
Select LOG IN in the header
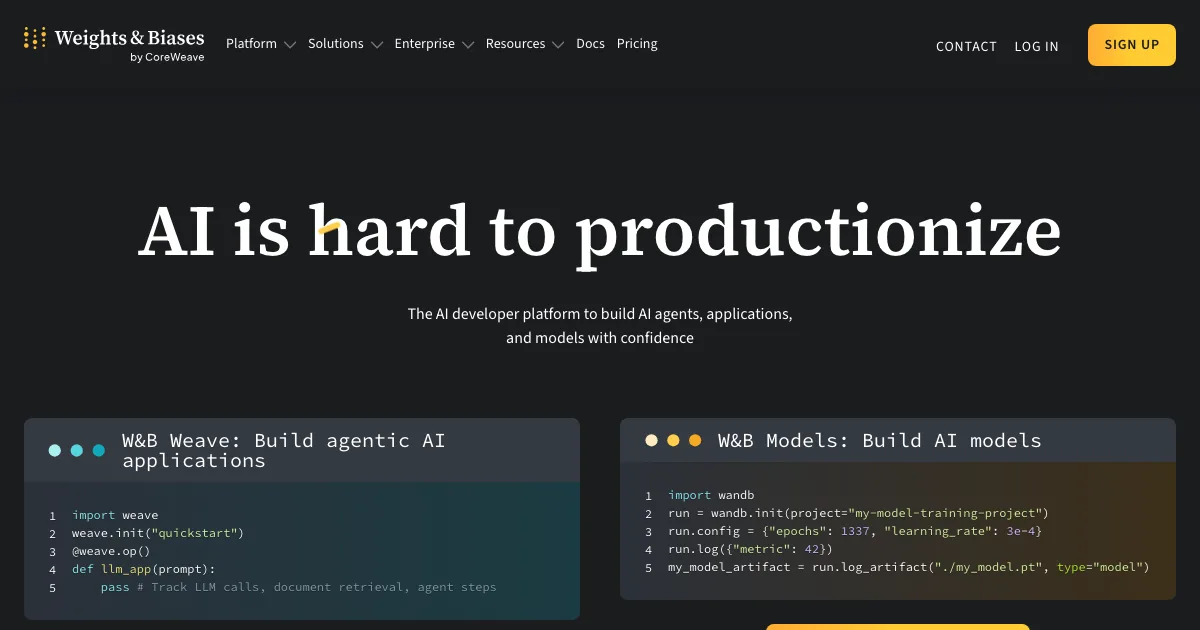click(x=1036, y=46)
